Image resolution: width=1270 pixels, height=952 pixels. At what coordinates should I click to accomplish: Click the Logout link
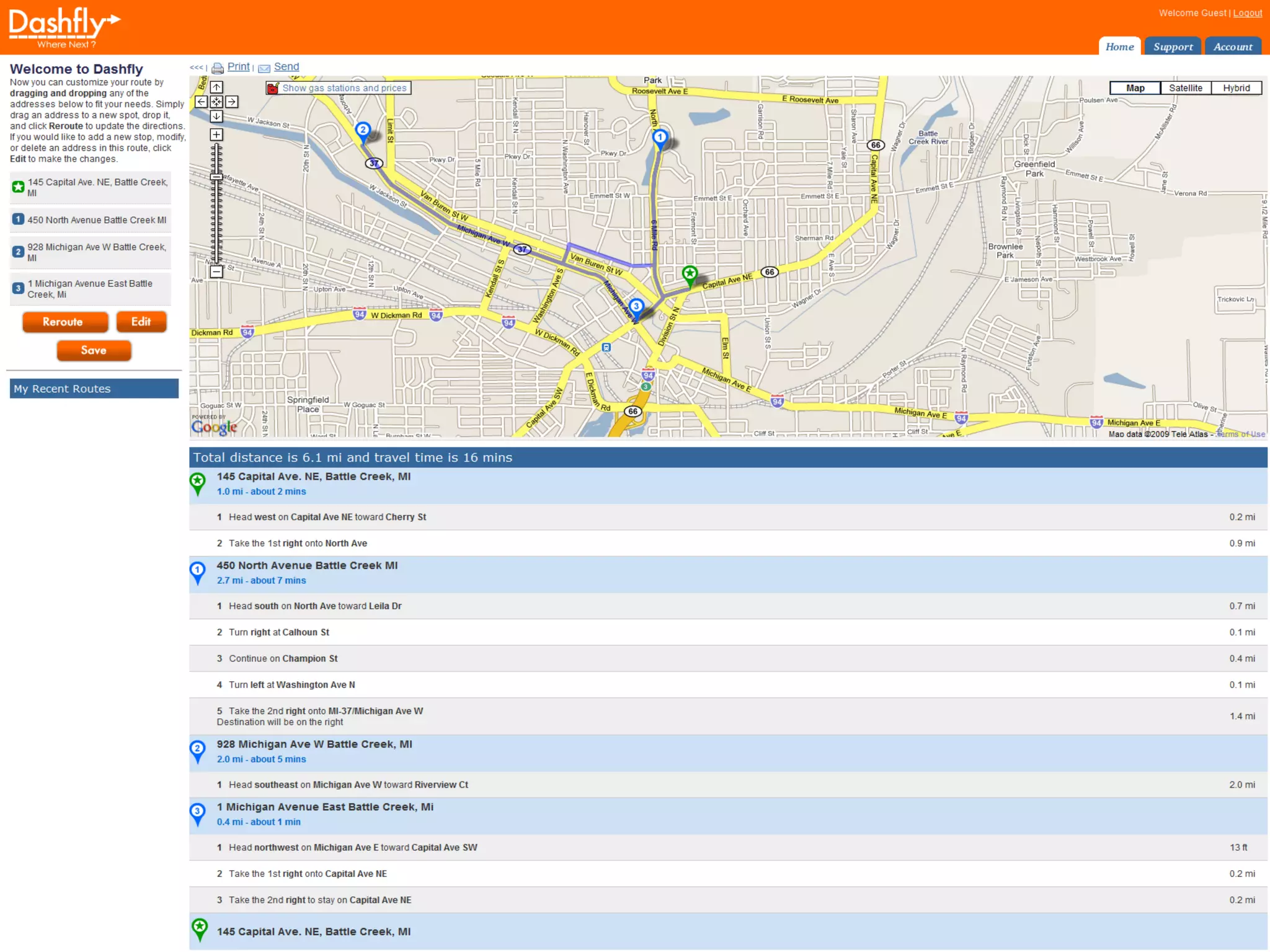pyautogui.click(x=1247, y=13)
